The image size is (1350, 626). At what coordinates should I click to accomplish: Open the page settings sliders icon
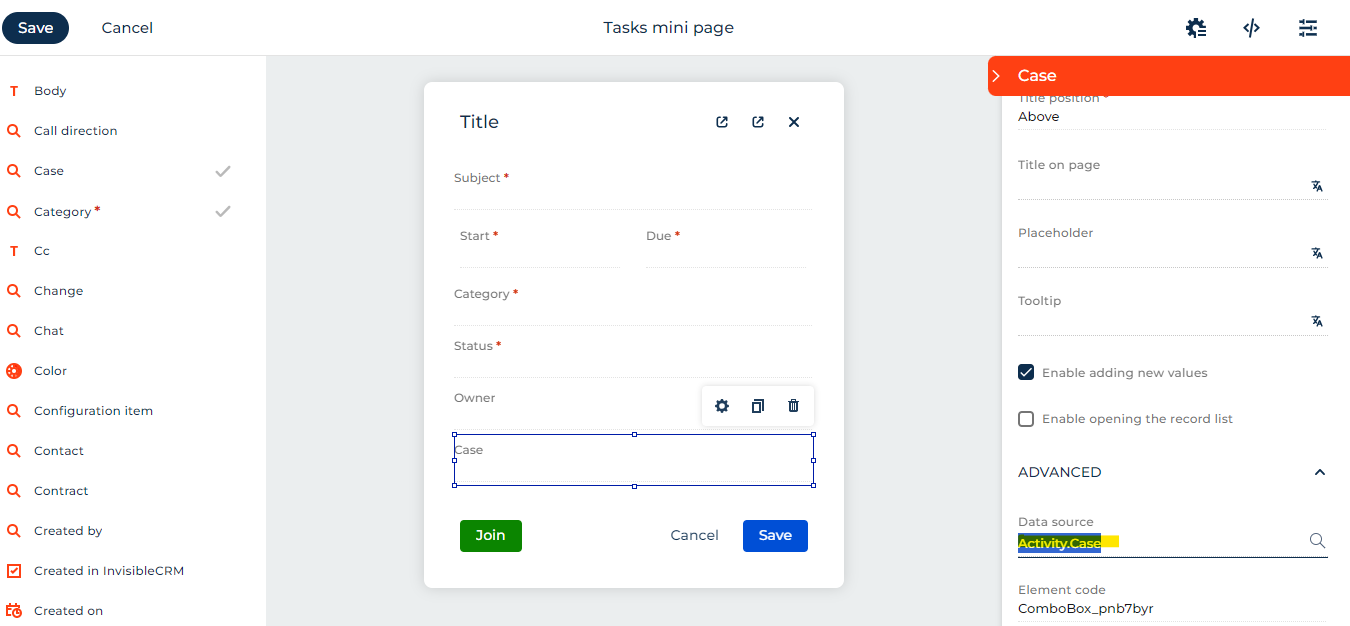pos(1308,28)
